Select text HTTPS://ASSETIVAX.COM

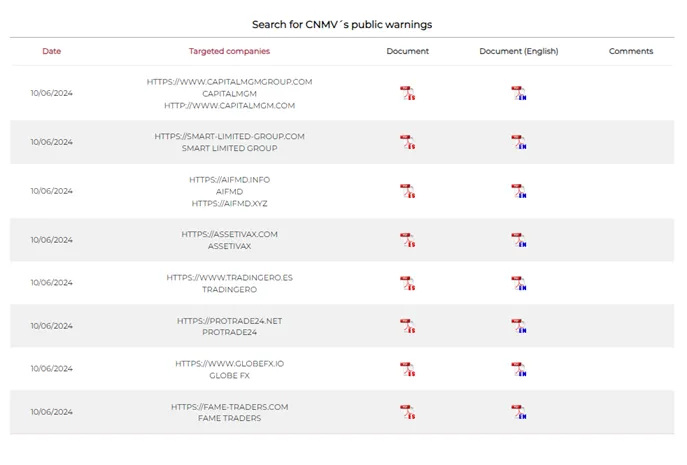point(229,234)
